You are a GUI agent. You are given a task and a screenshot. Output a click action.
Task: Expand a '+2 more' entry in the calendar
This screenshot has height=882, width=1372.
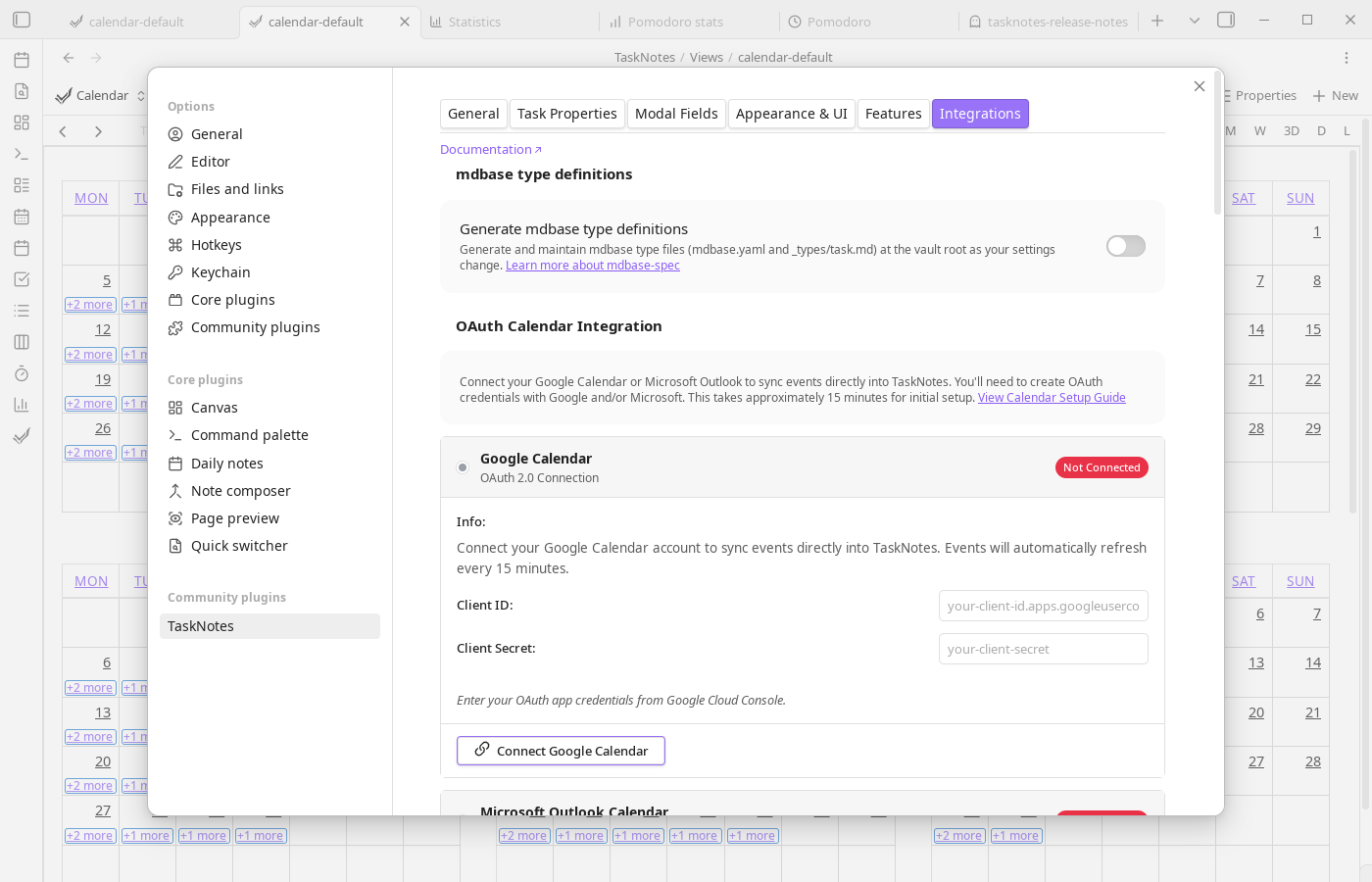coord(89,304)
